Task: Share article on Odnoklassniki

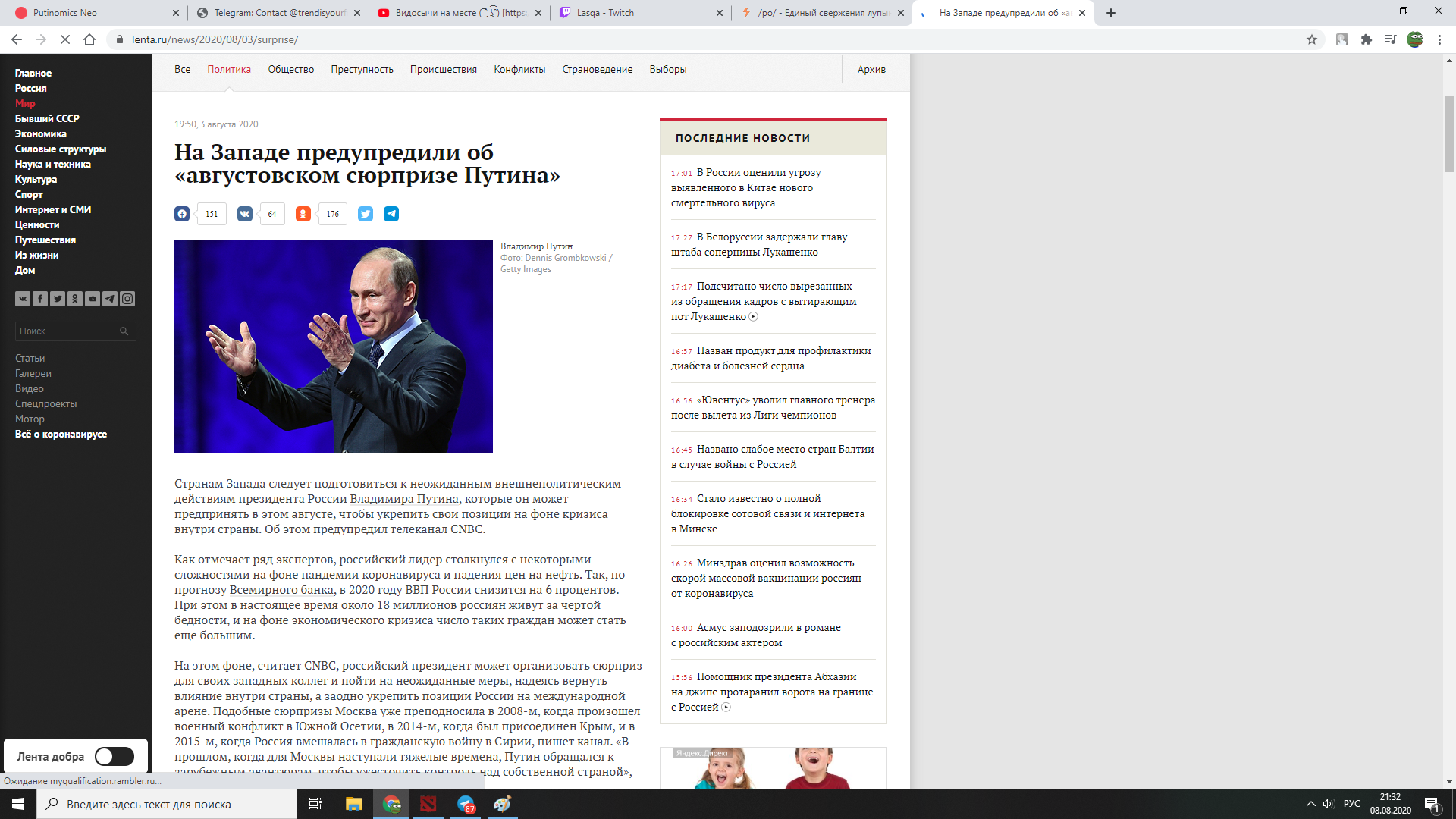Action: pos(303,214)
